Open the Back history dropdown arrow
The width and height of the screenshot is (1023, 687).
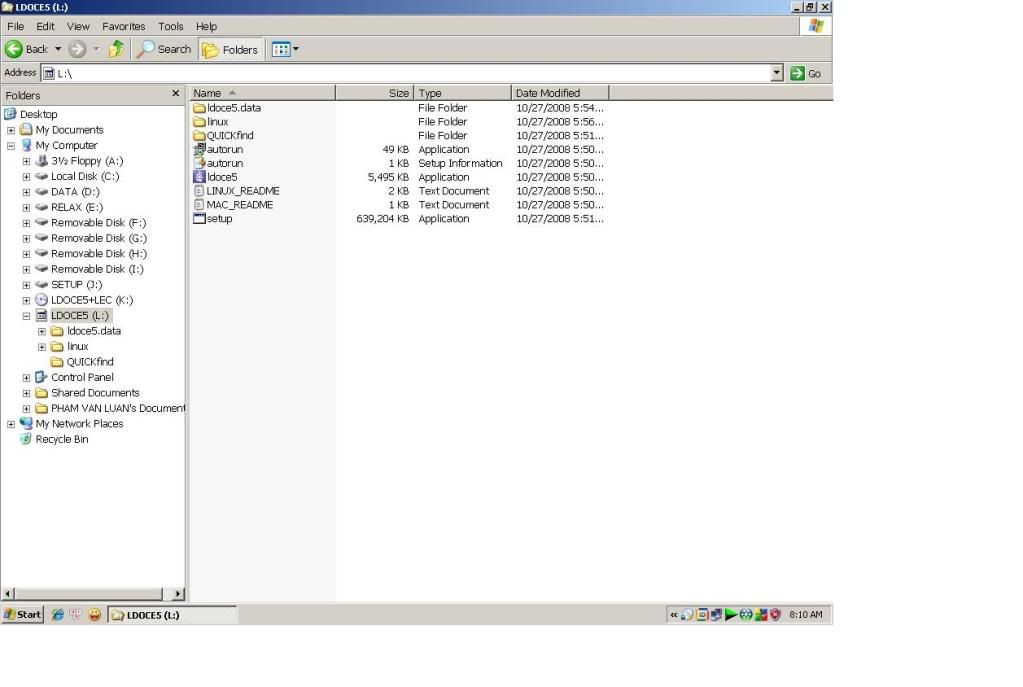(57, 49)
